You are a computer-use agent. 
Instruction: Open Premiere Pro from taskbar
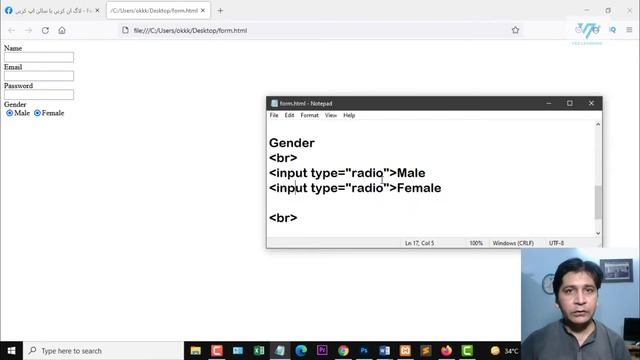pos(322,351)
